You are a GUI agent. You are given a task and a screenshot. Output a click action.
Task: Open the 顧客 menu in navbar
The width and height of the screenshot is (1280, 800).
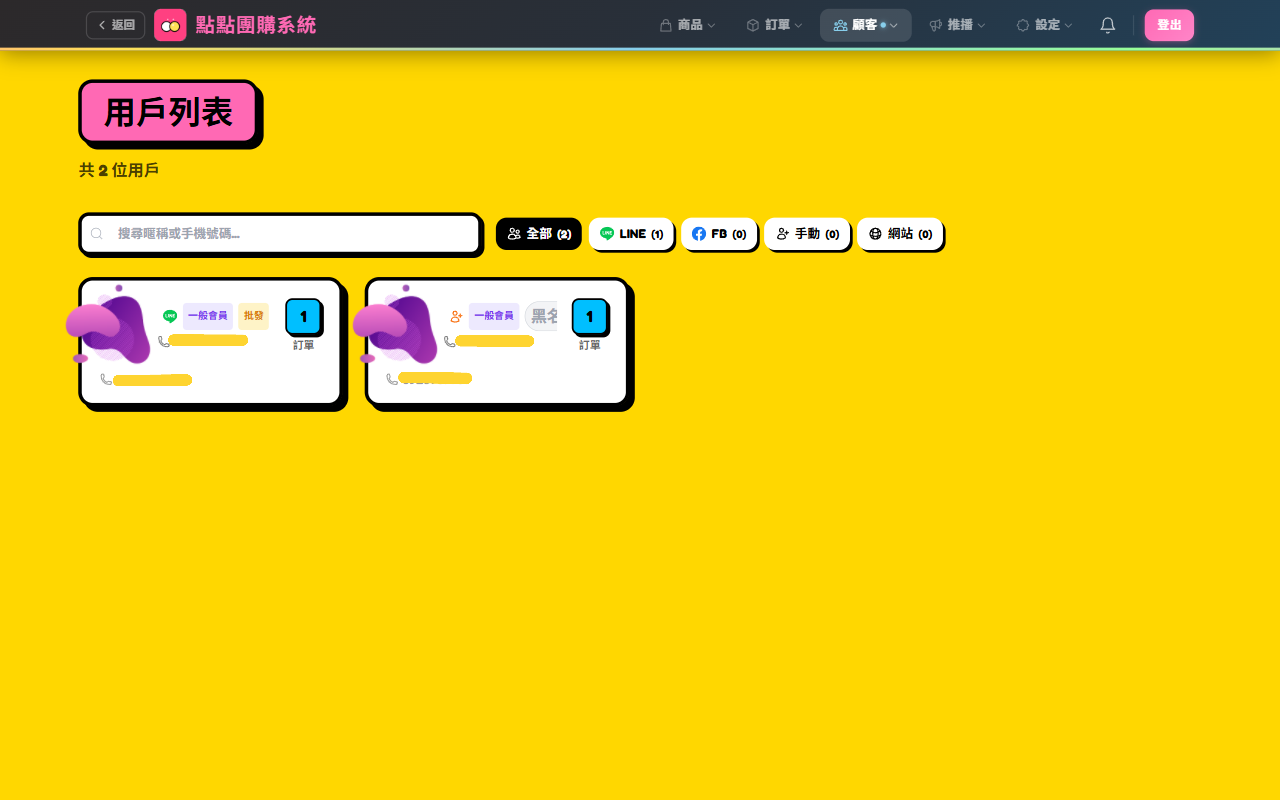click(865, 25)
